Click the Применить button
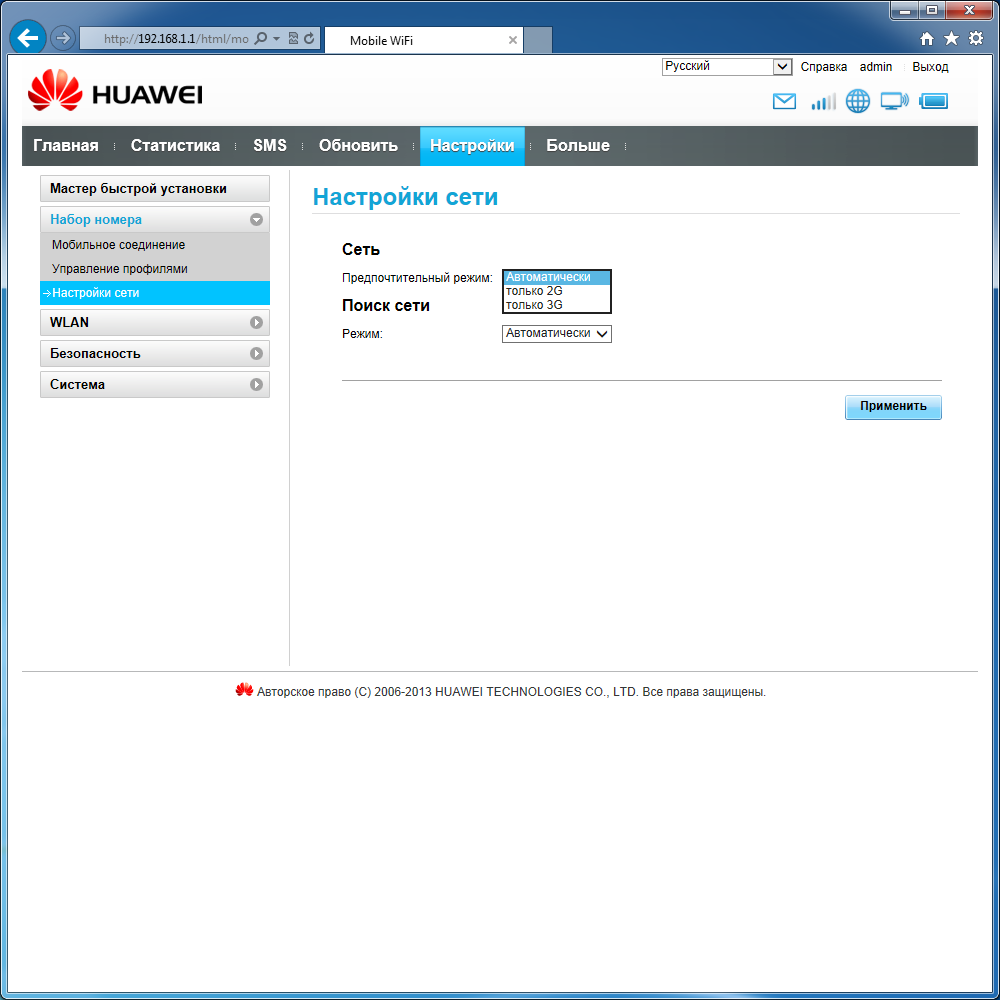Viewport: 1000px width, 1000px height. (892, 407)
